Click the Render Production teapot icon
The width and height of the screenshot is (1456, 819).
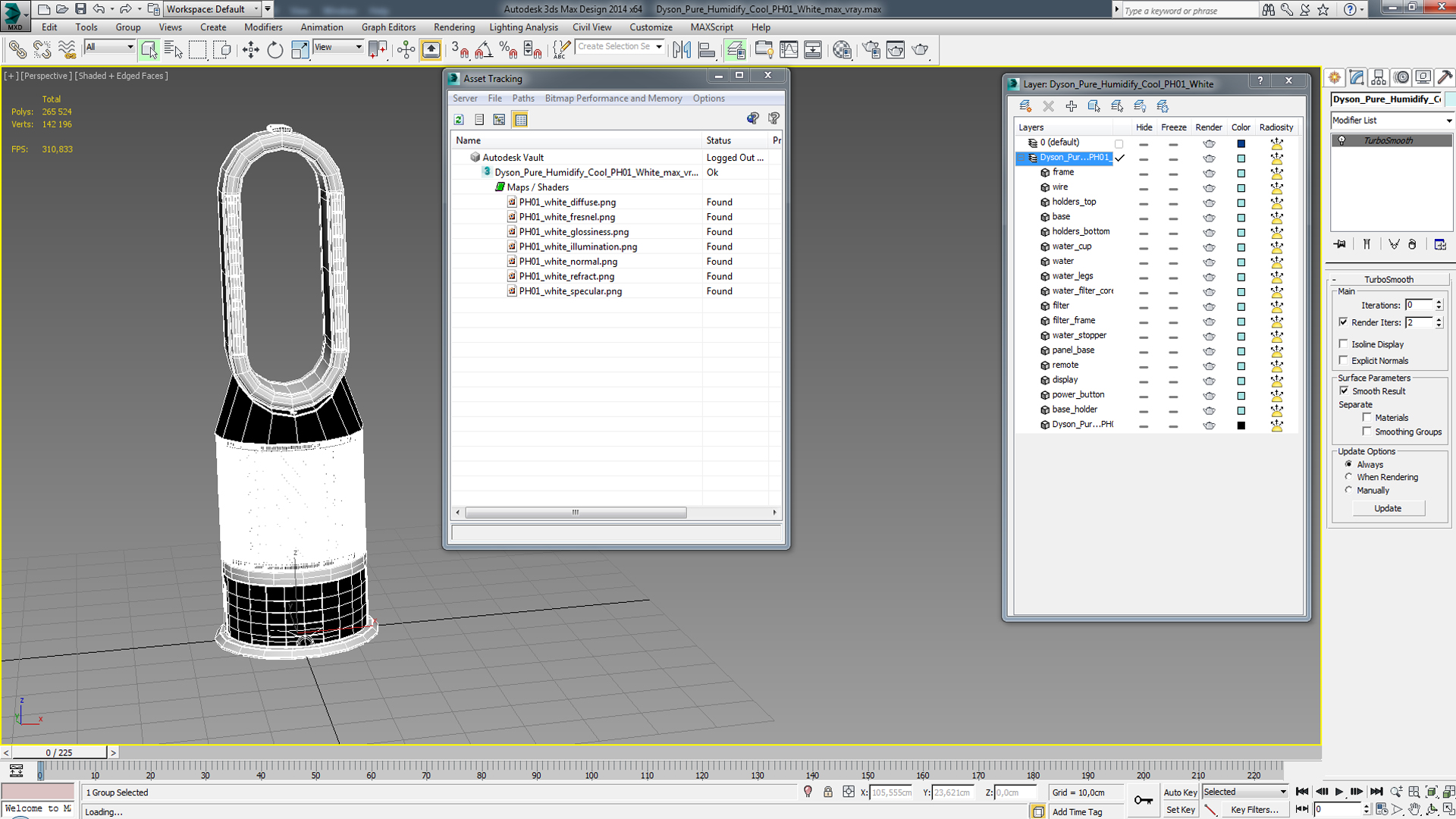point(920,50)
